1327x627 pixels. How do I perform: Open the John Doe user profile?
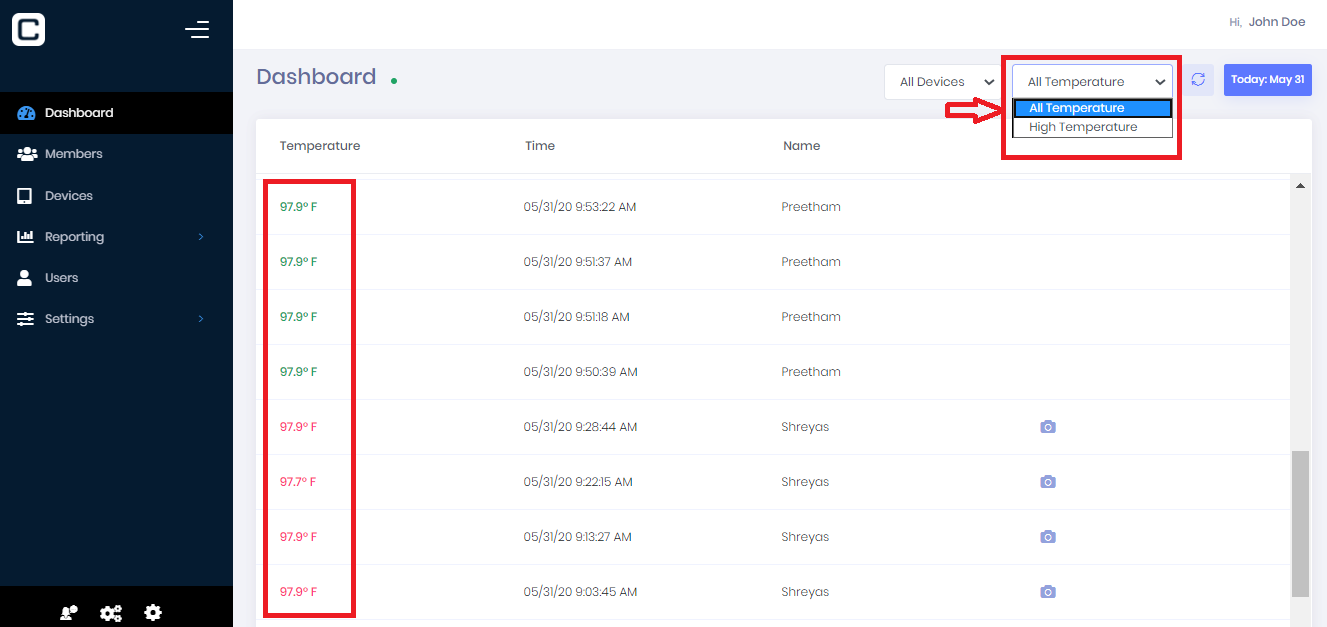click(1277, 22)
